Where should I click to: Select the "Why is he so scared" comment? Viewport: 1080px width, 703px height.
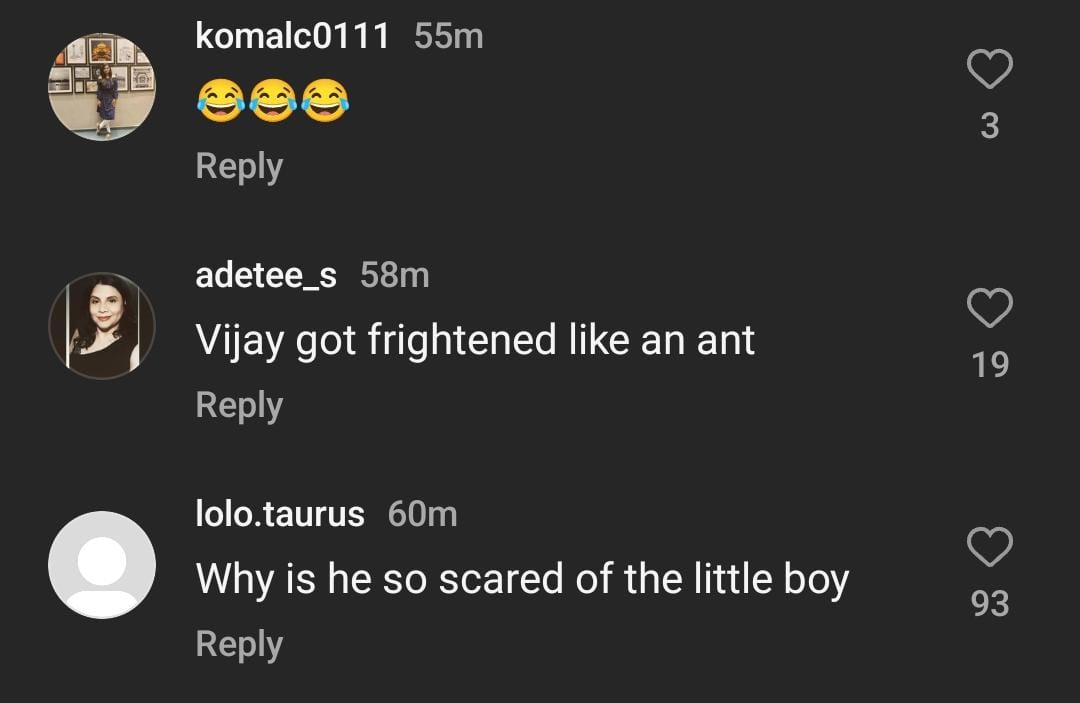click(x=522, y=580)
